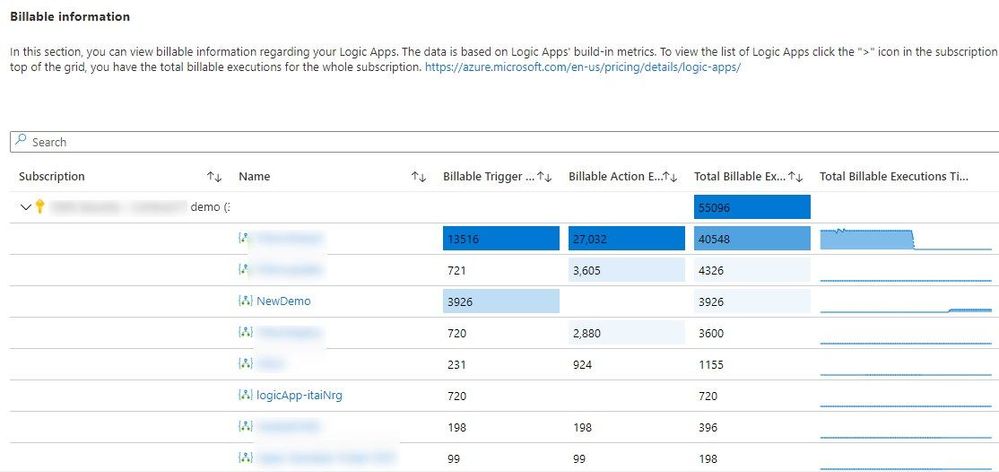
Task: Click the 55096 total executions cell
Action: (x=752, y=207)
